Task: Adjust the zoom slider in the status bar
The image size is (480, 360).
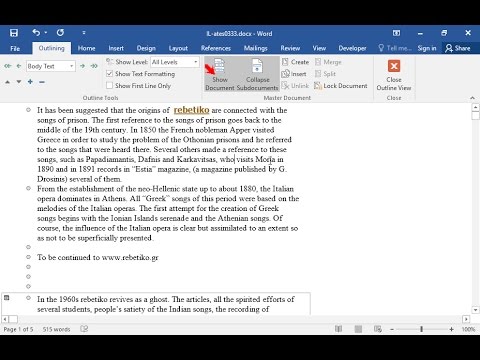Action: [421, 329]
